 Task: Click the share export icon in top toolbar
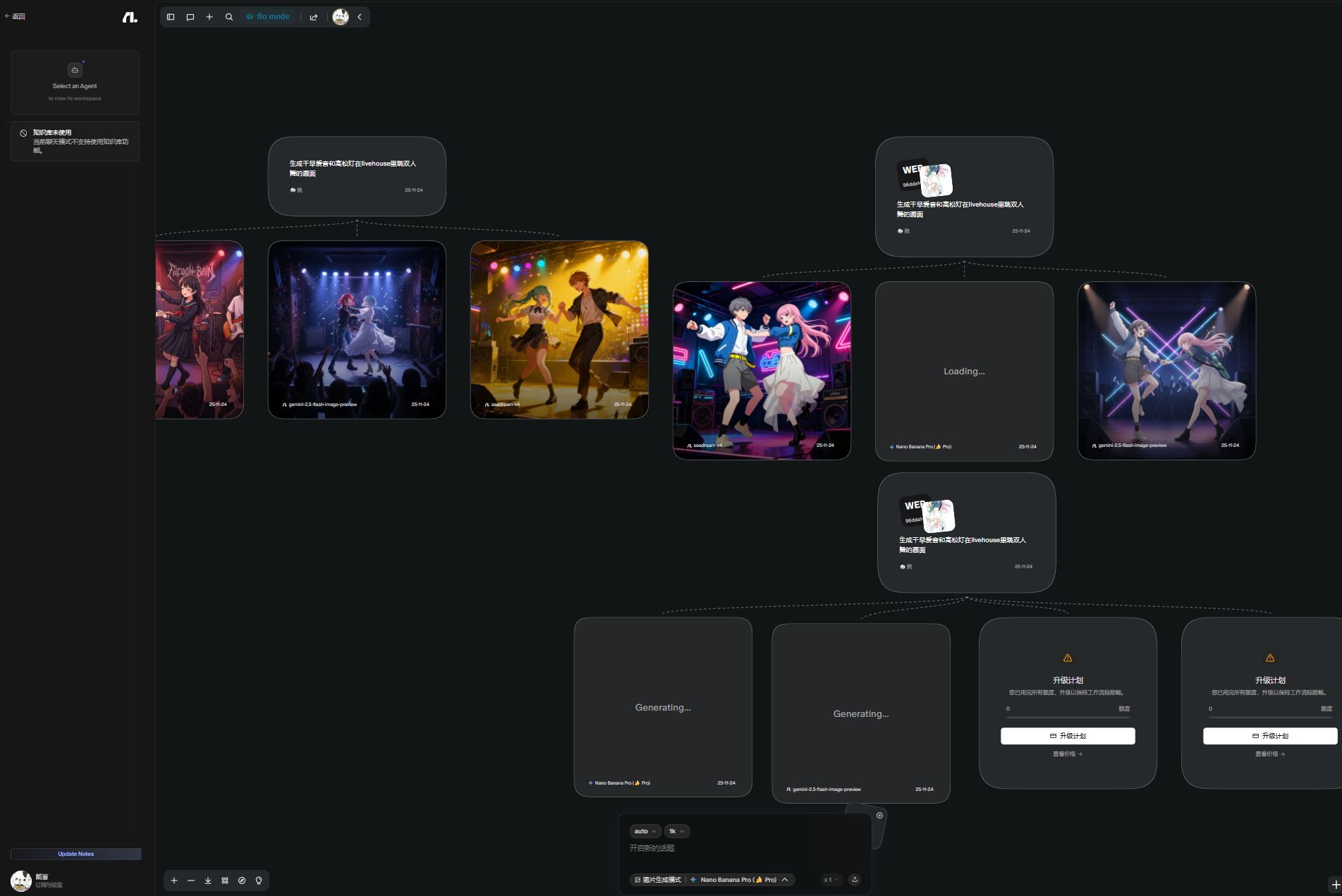coord(314,17)
